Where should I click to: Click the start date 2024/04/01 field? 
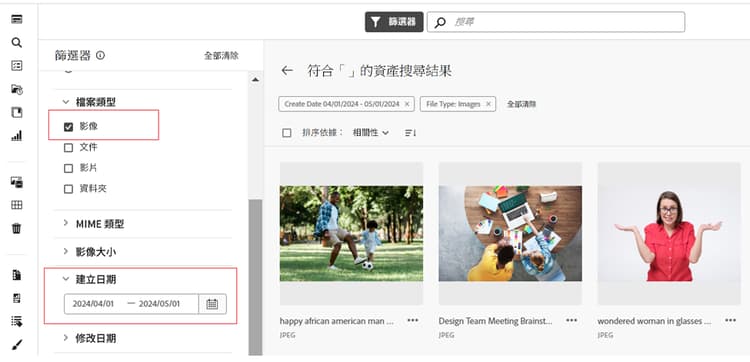click(x=93, y=304)
